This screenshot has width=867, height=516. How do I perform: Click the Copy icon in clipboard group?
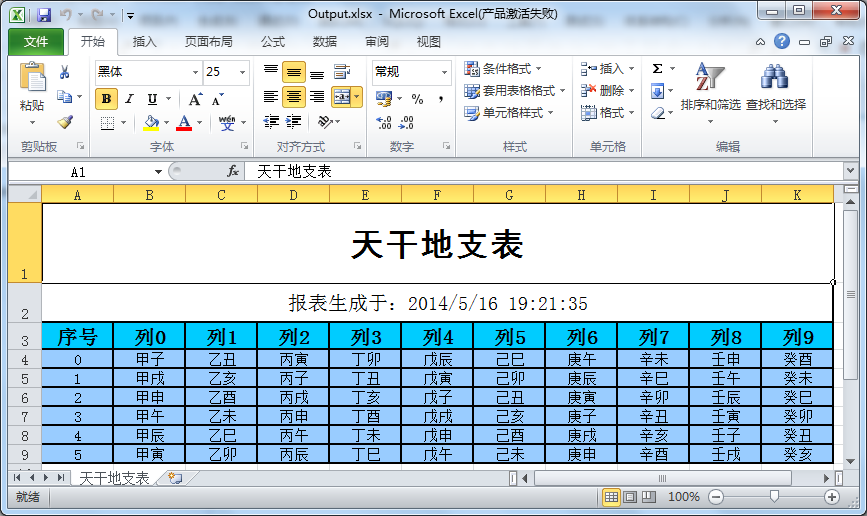coord(65,97)
